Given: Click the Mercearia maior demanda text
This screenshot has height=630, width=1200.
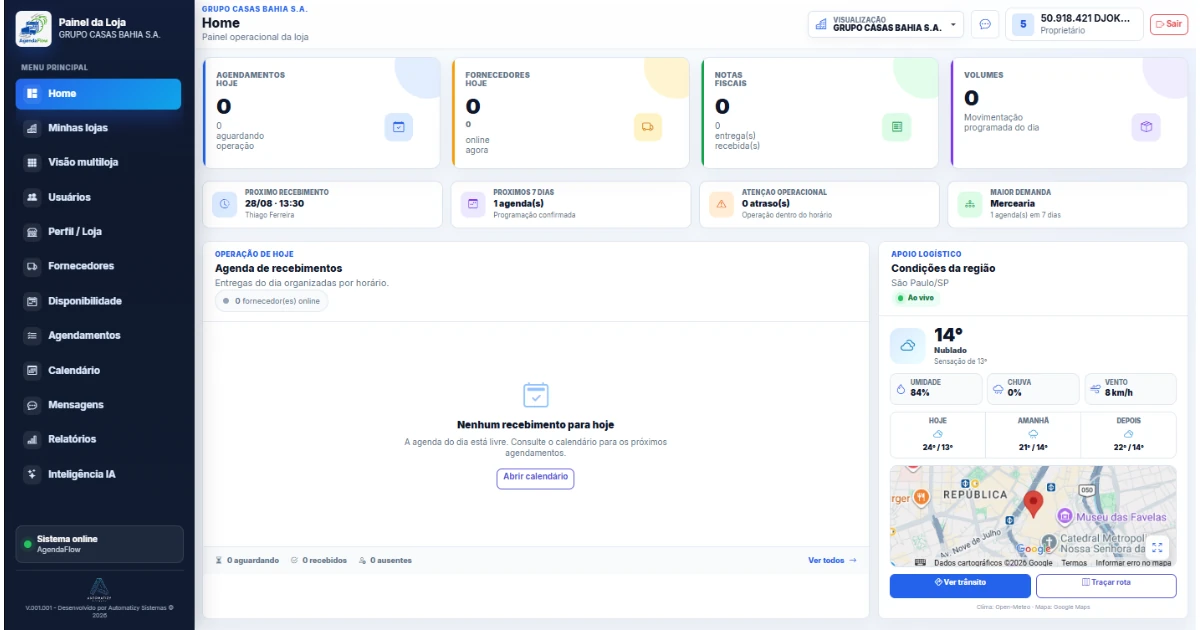Looking at the screenshot, I should point(1012,203).
